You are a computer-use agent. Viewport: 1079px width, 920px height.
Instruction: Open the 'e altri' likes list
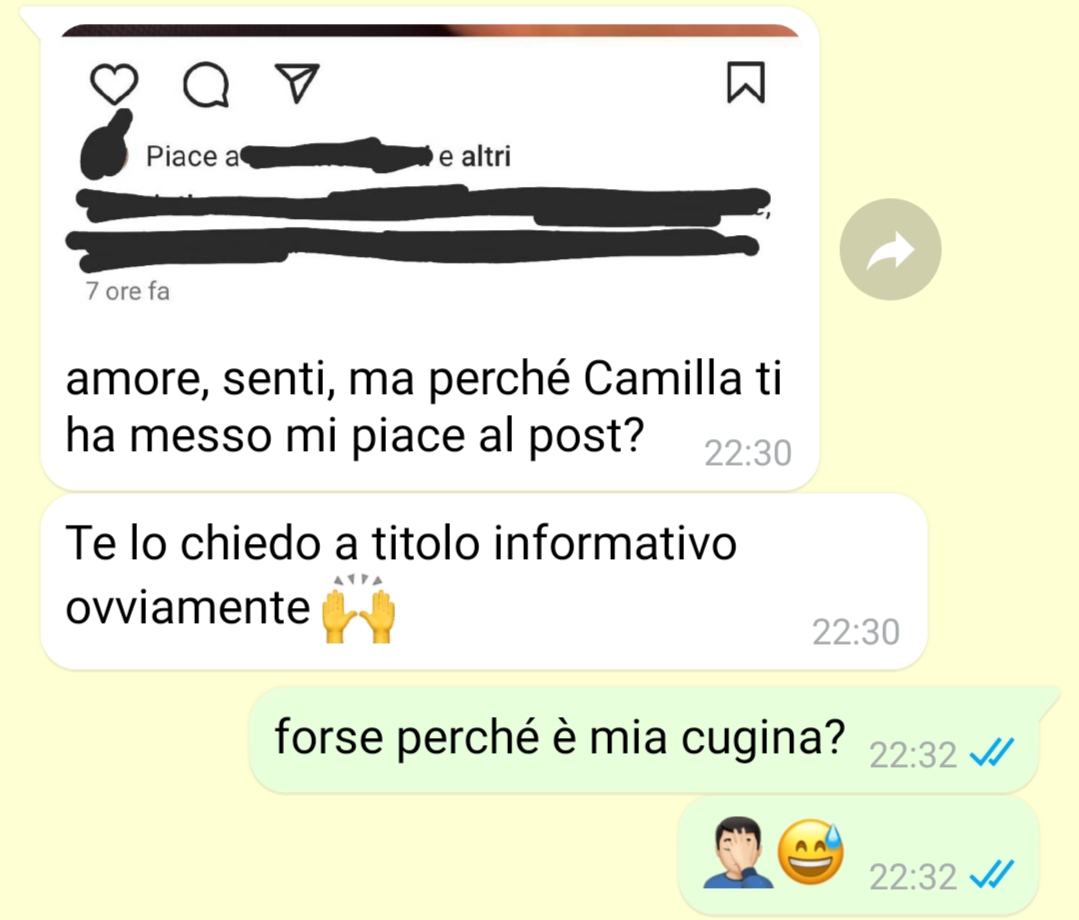click(x=475, y=157)
